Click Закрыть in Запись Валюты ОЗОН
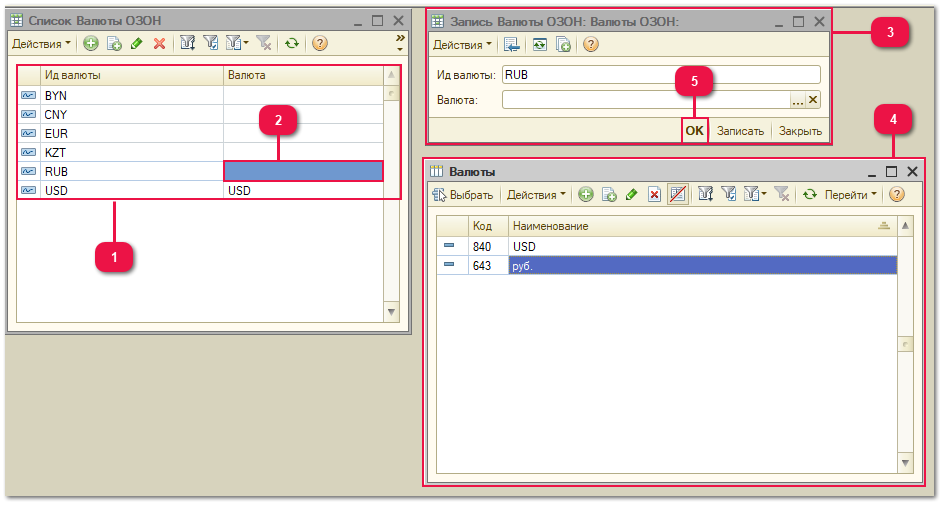943x505 pixels. 800,131
